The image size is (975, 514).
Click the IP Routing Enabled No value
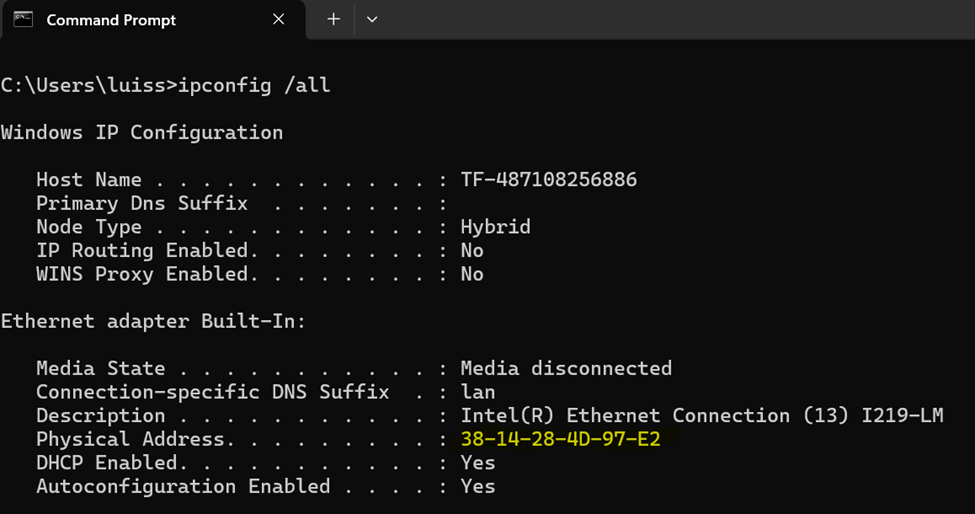pyautogui.click(x=472, y=250)
